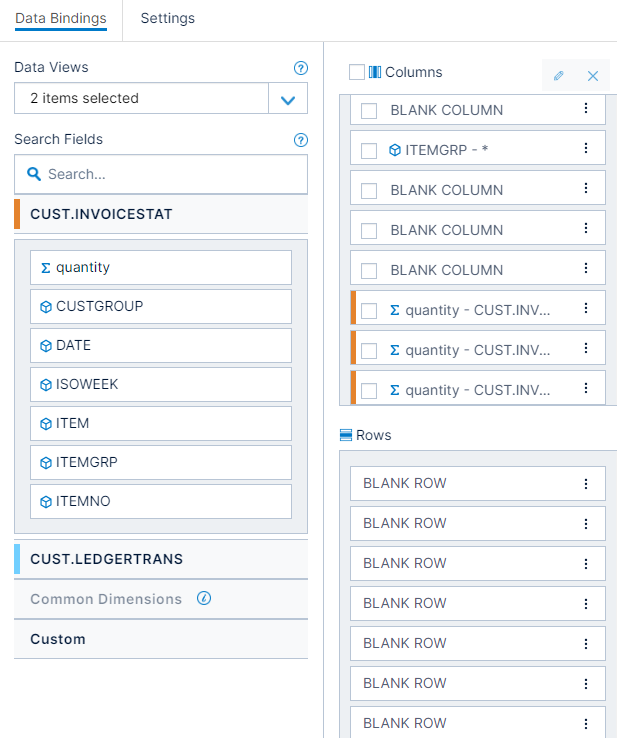Open three-dot menu of first quantity column

tap(586, 308)
